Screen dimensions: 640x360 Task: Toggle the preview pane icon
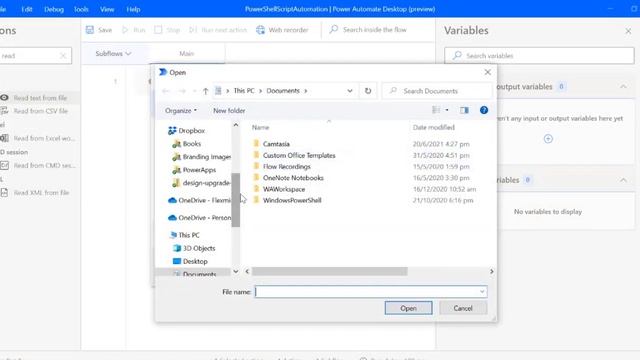[464, 110]
